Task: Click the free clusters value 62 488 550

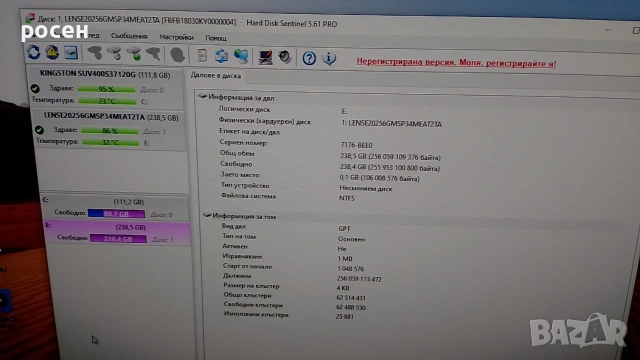Action: click(351, 307)
